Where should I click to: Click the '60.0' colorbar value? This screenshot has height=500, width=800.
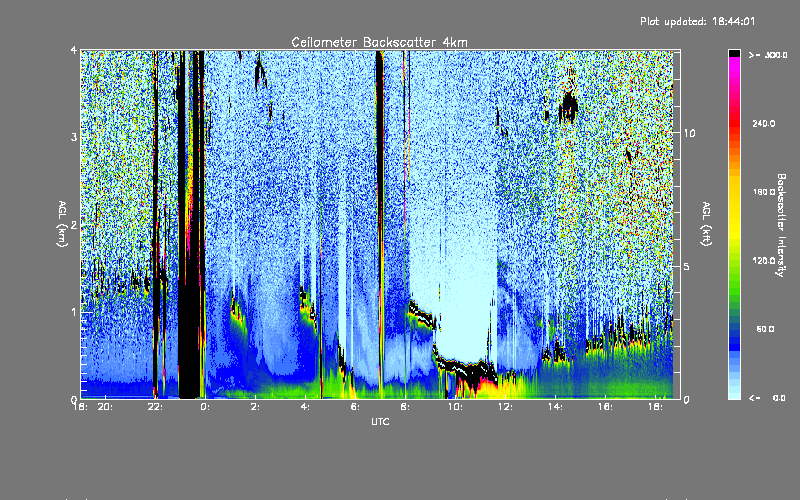pyautogui.click(x=765, y=329)
